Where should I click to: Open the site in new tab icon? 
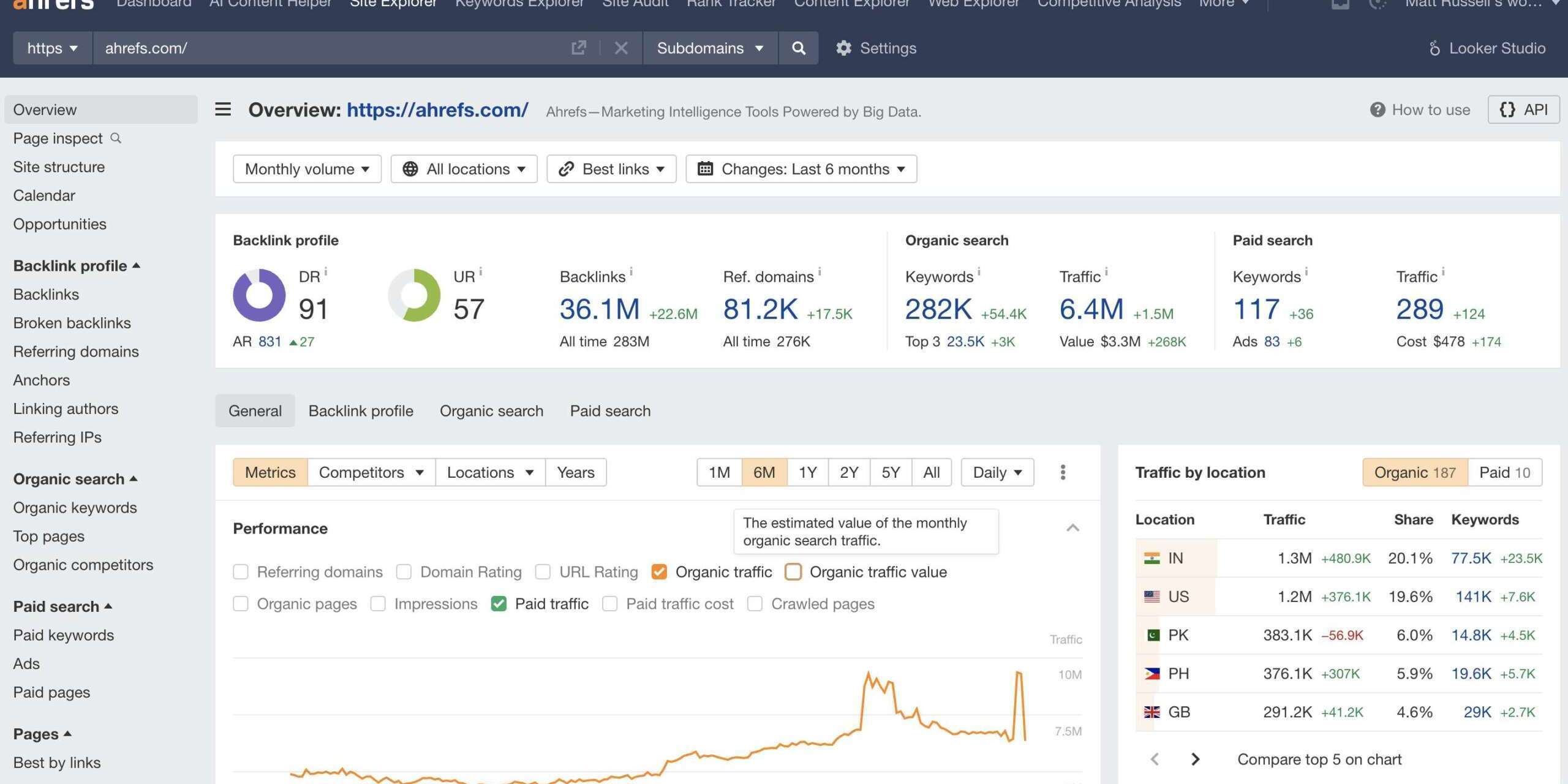click(578, 48)
